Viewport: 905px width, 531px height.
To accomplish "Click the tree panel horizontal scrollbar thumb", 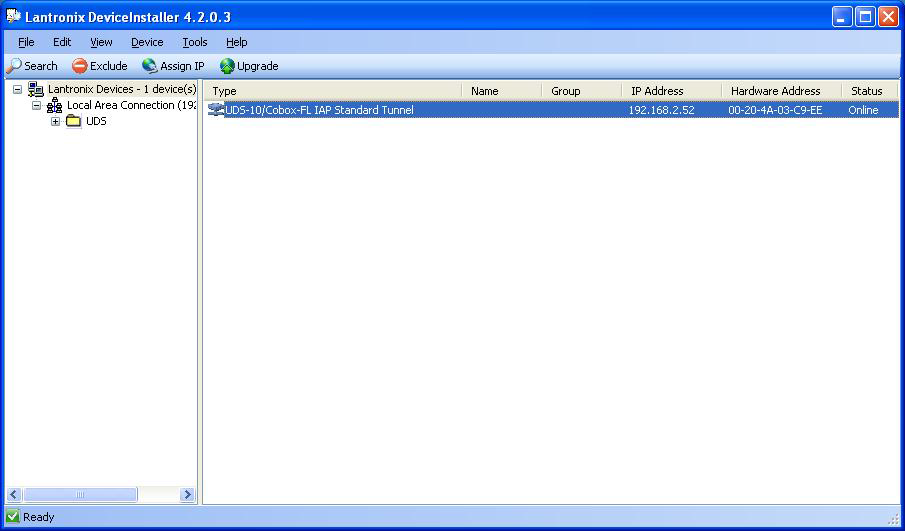I will [x=80, y=495].
